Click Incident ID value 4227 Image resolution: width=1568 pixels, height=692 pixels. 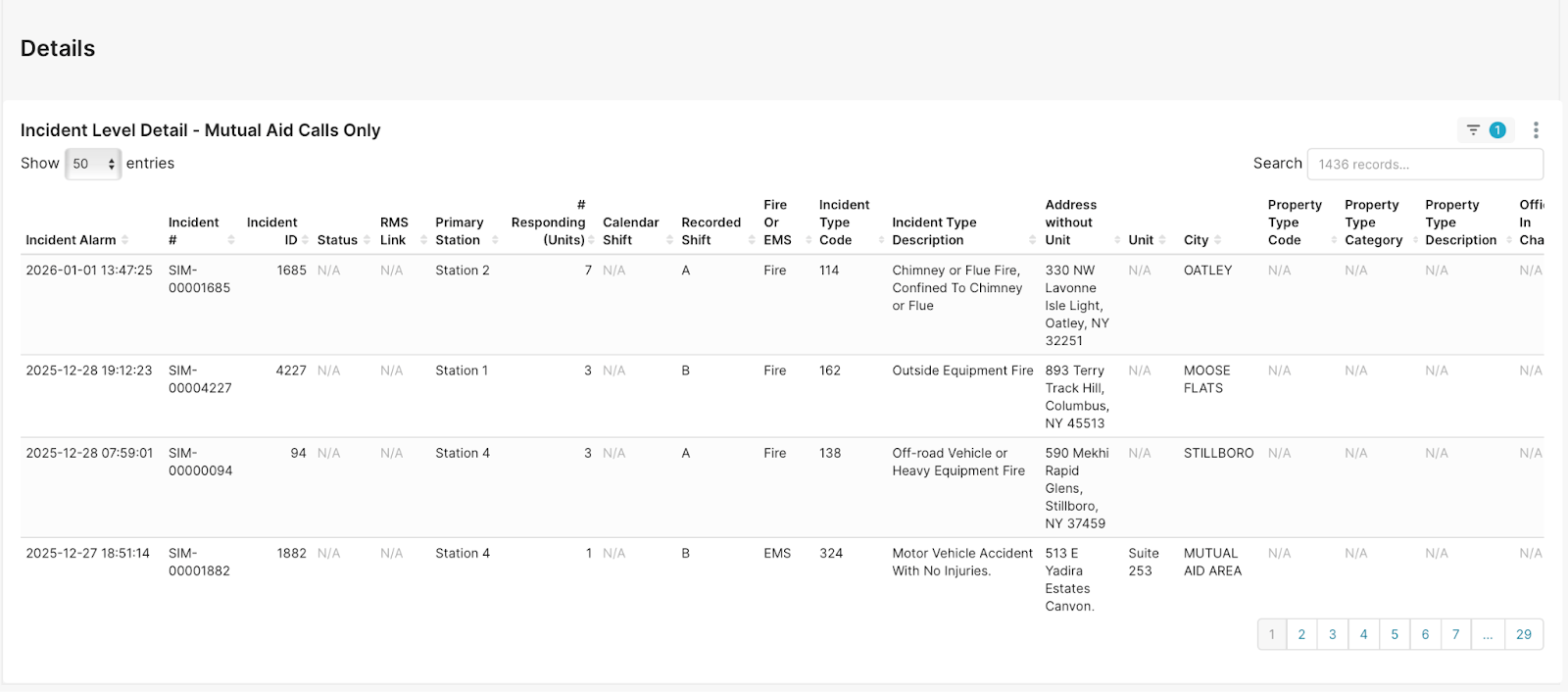291,371
